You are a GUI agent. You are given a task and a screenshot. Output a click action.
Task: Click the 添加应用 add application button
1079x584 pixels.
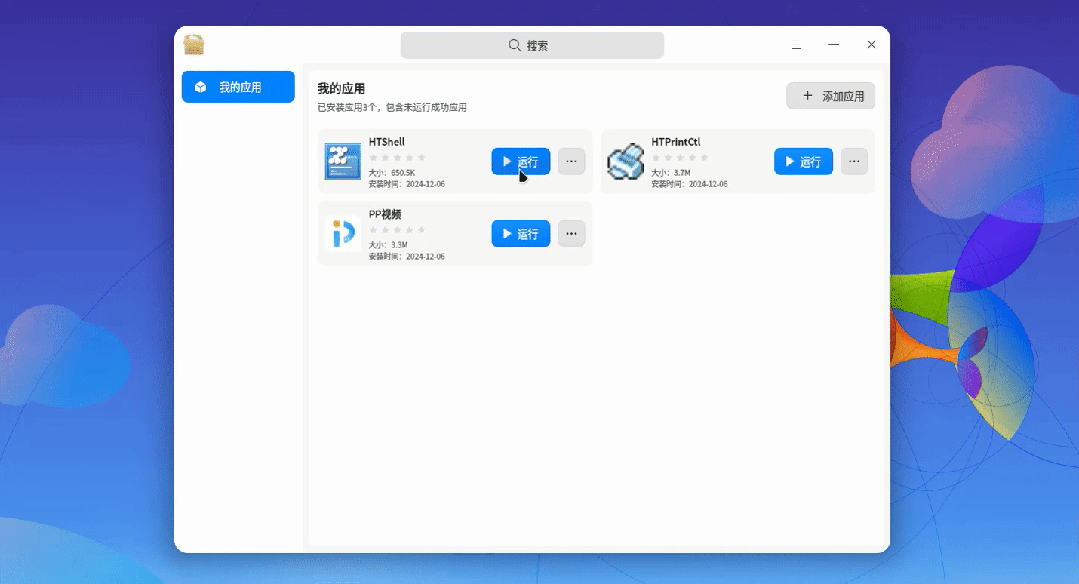click(831, 96)
